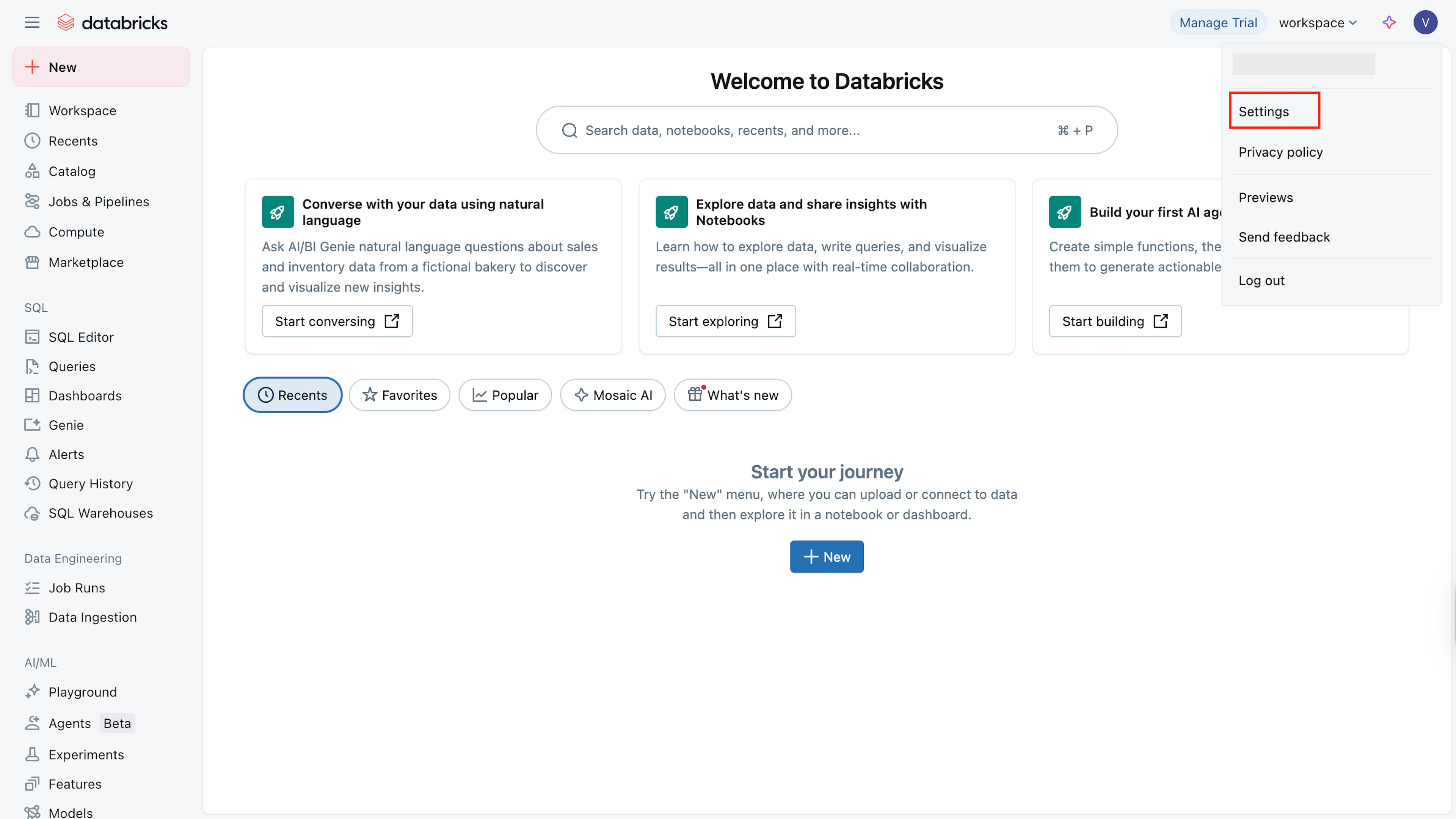Open Compute cloud icon in sidebar
The height and width of the screenshot is (819, 1456).
(32, 232)
